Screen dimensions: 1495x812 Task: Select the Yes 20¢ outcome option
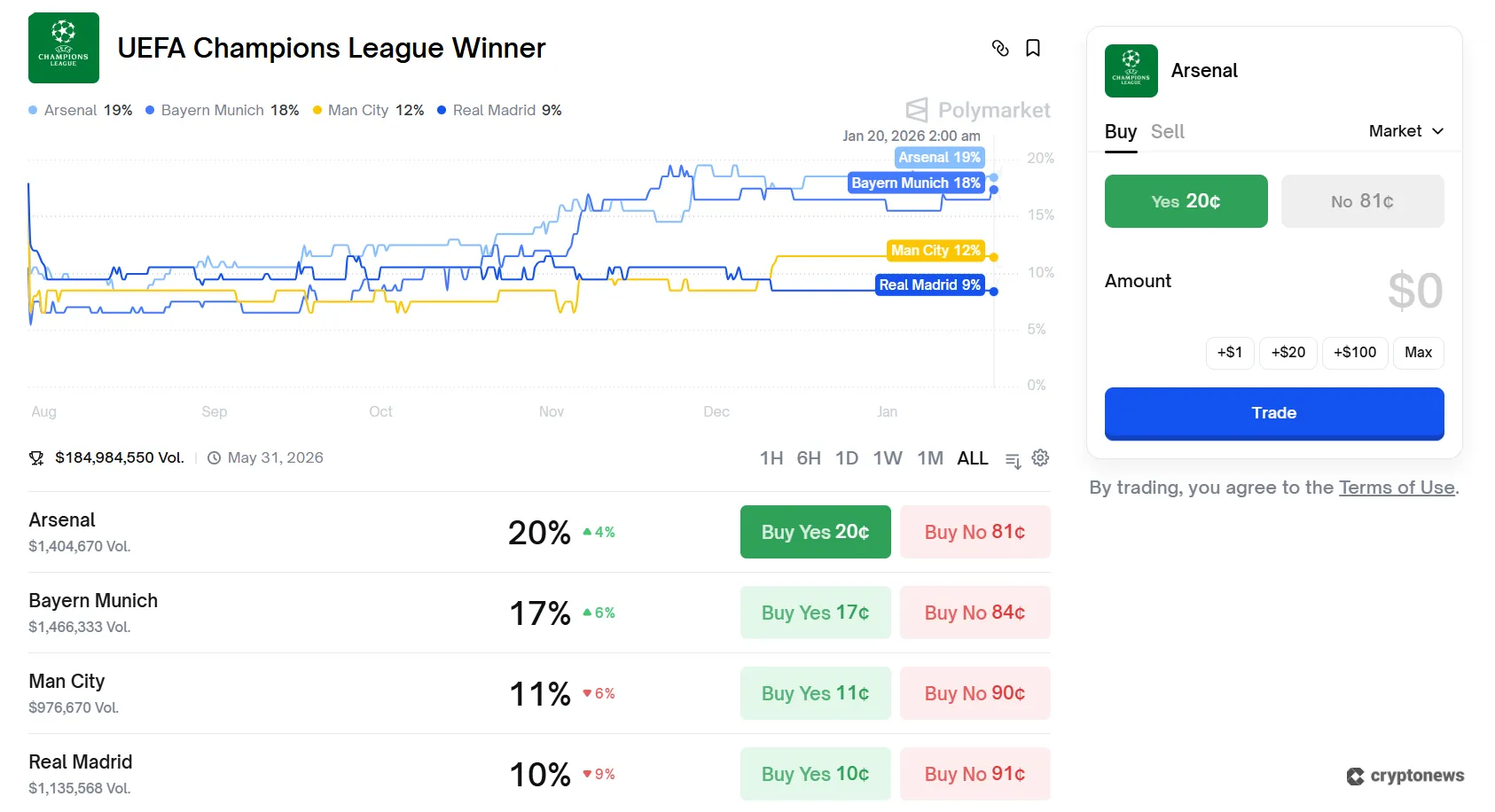click(x=1186, y=201)
